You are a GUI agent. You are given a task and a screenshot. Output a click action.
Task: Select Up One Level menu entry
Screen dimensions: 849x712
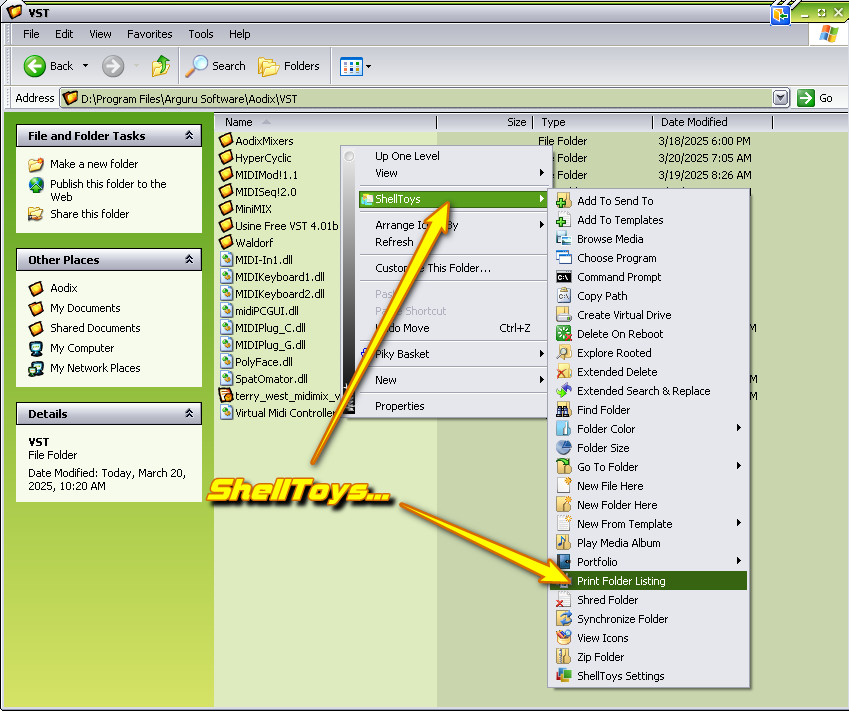407,156
